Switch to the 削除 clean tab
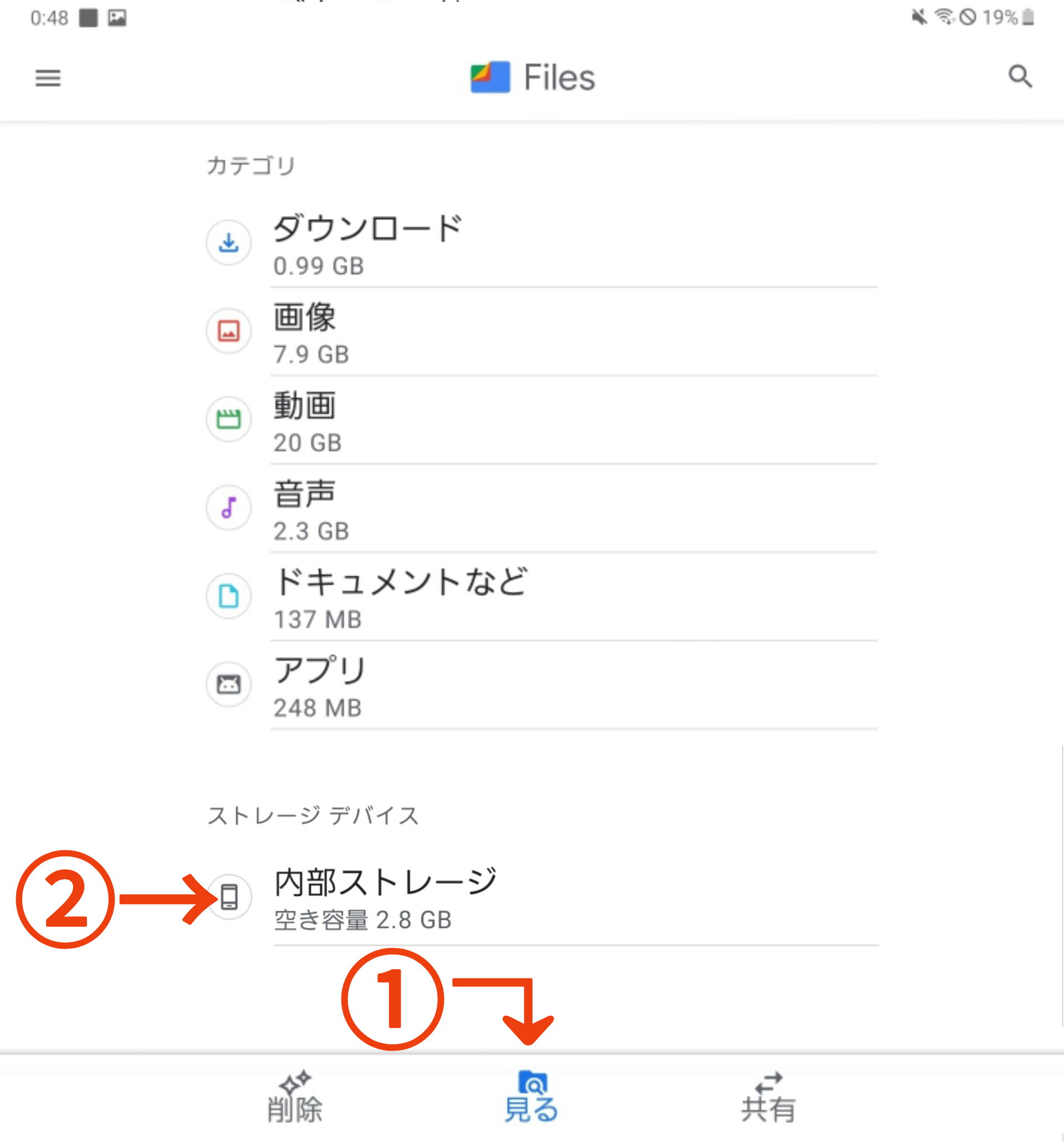 295,1097
